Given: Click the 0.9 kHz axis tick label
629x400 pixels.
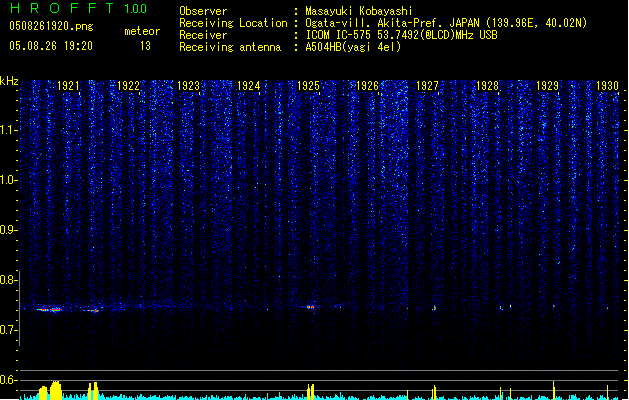Looking at the screenshot, I should pyautogui.click(x=9, y=230).
